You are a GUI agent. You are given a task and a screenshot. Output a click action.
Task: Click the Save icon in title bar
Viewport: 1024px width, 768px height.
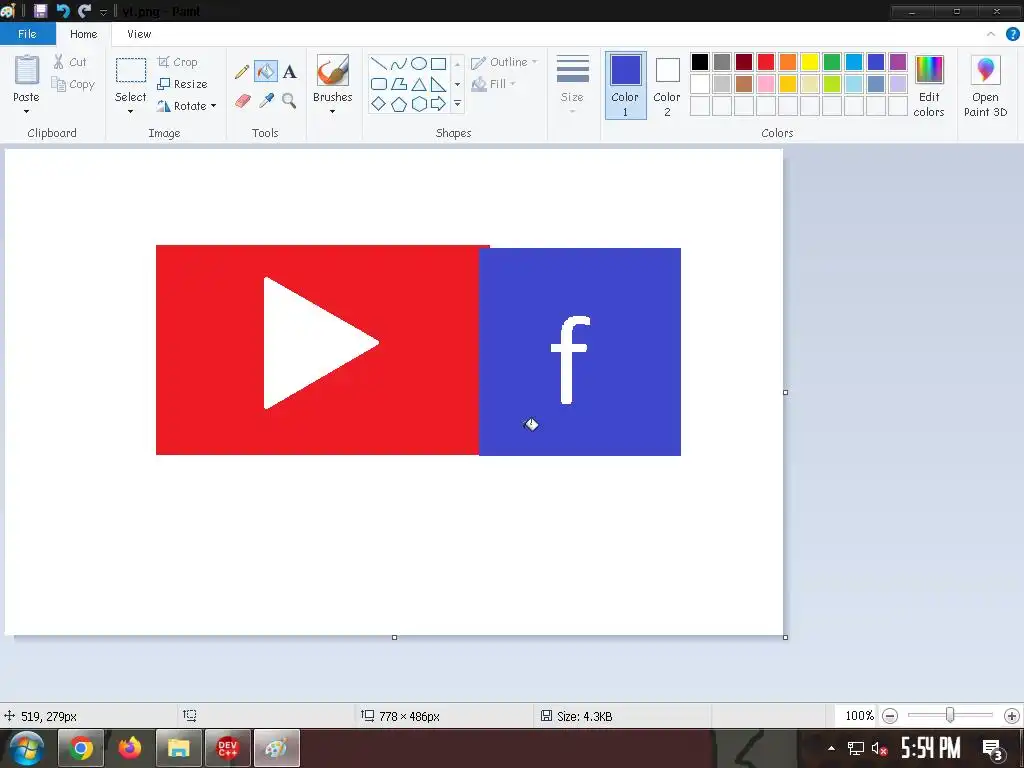[x=40, y=10]
